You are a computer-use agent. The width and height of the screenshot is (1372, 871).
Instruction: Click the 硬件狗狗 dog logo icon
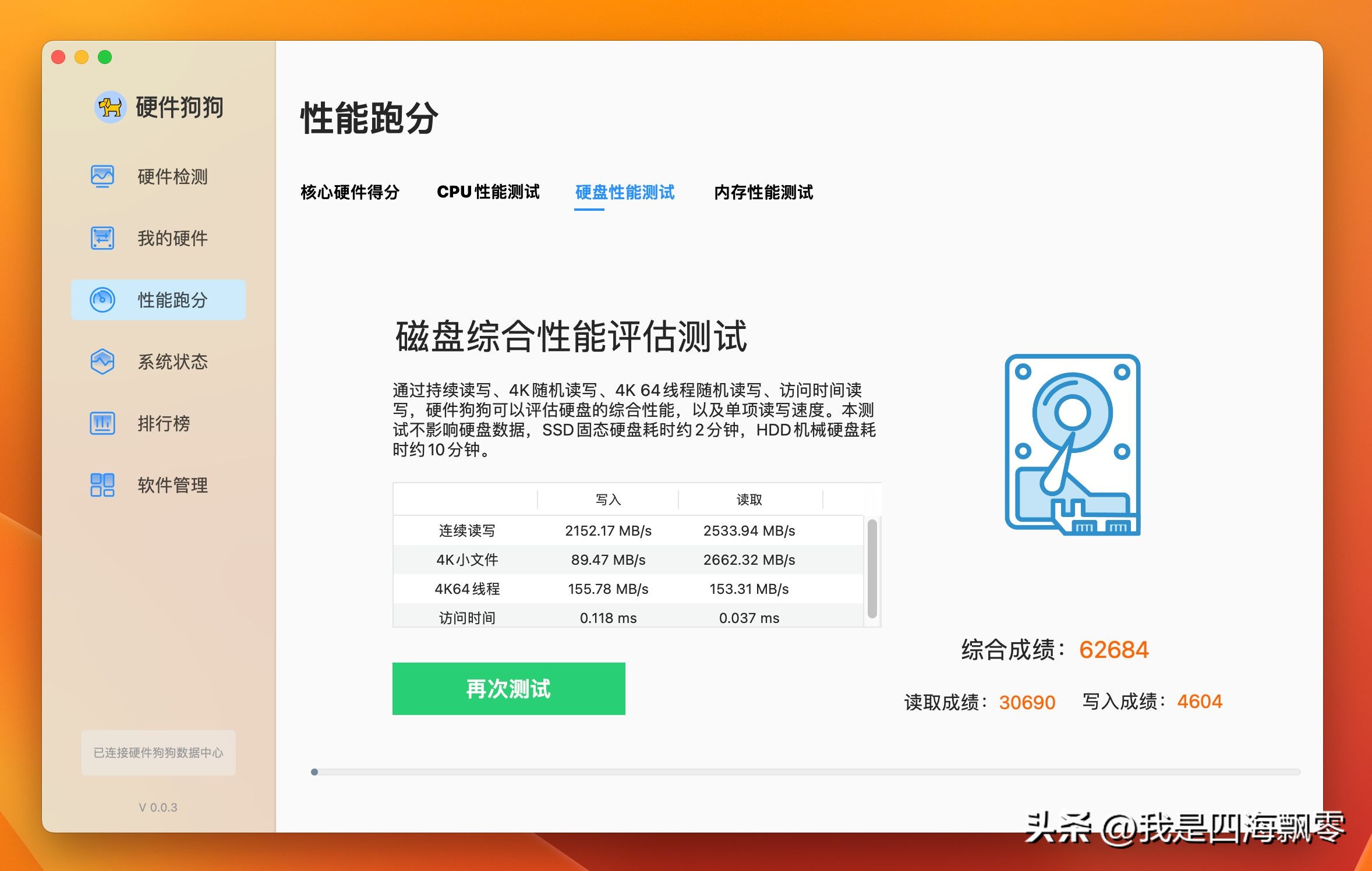[x=110, y=107]
